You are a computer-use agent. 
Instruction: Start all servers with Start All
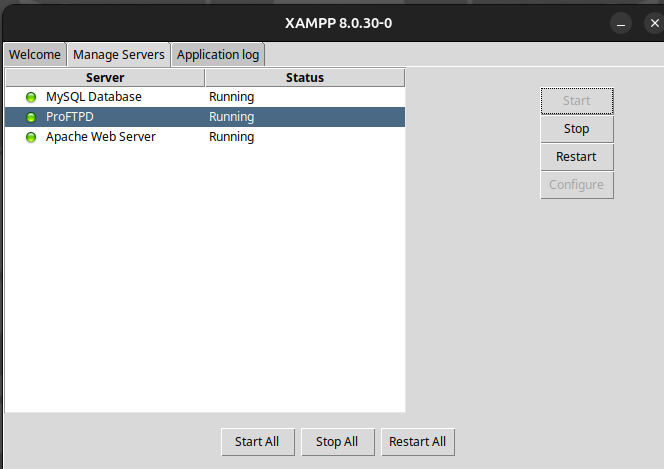point(257,442)
